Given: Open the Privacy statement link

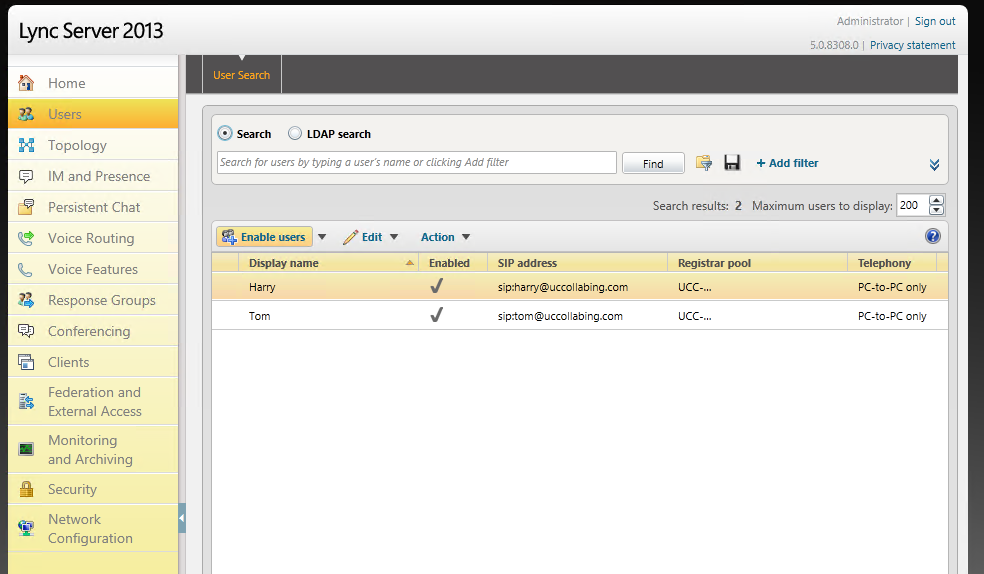Looking at the screenshot, I should pyautogui.click(x=912, y=45).
